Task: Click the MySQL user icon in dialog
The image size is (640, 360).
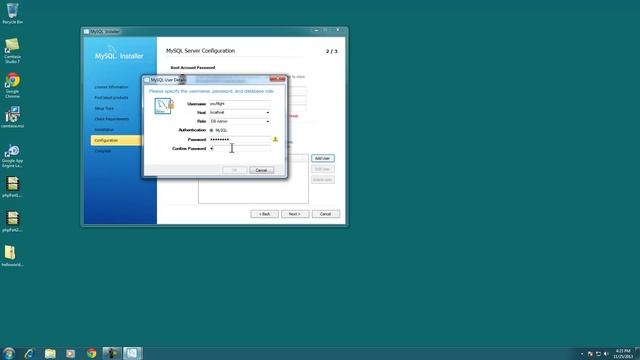Action: tap(164, 106)
